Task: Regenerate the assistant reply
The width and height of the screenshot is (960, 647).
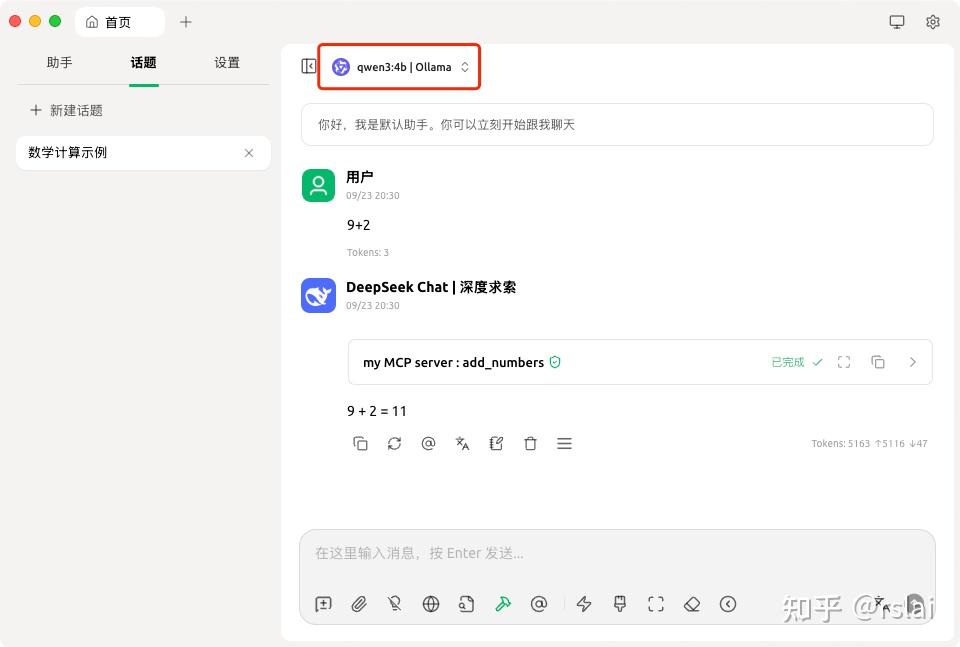Action: 394,443
